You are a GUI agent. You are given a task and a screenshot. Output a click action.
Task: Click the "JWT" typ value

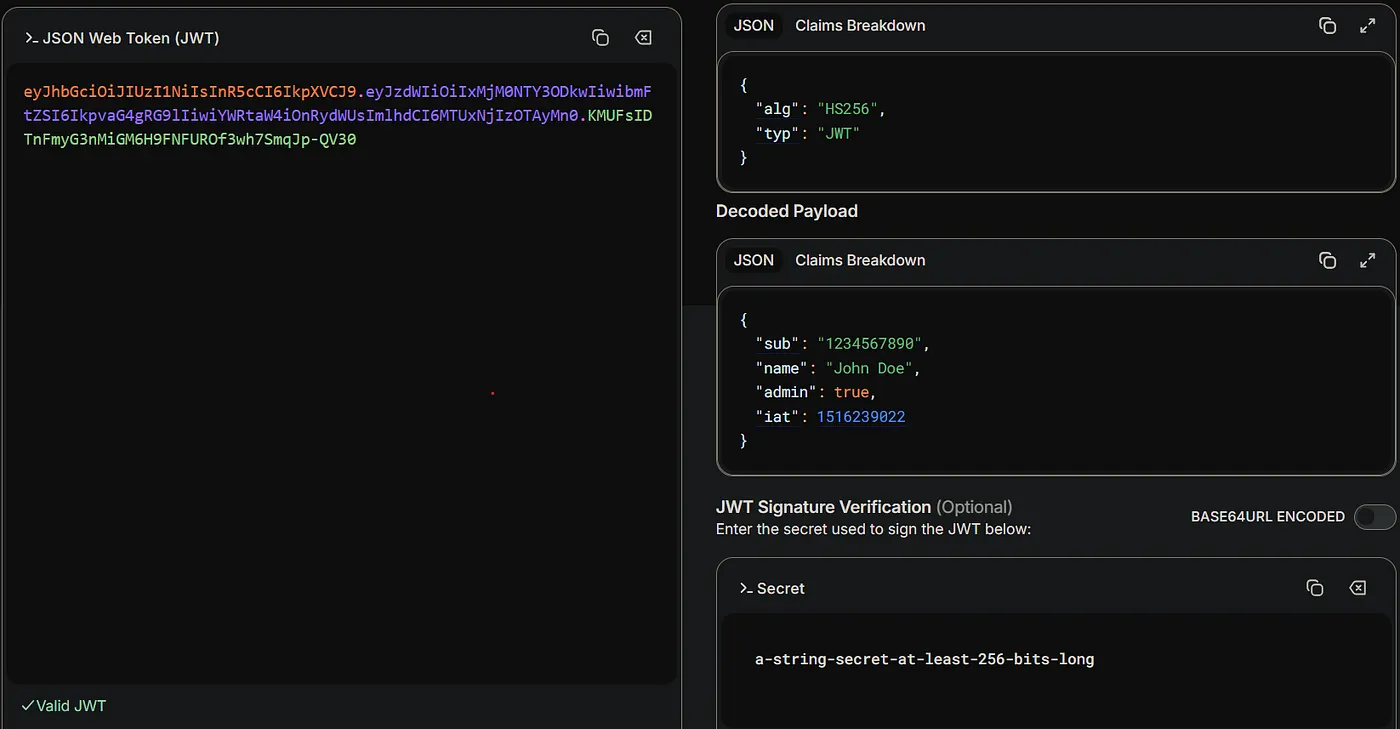[x=838, y=133]
